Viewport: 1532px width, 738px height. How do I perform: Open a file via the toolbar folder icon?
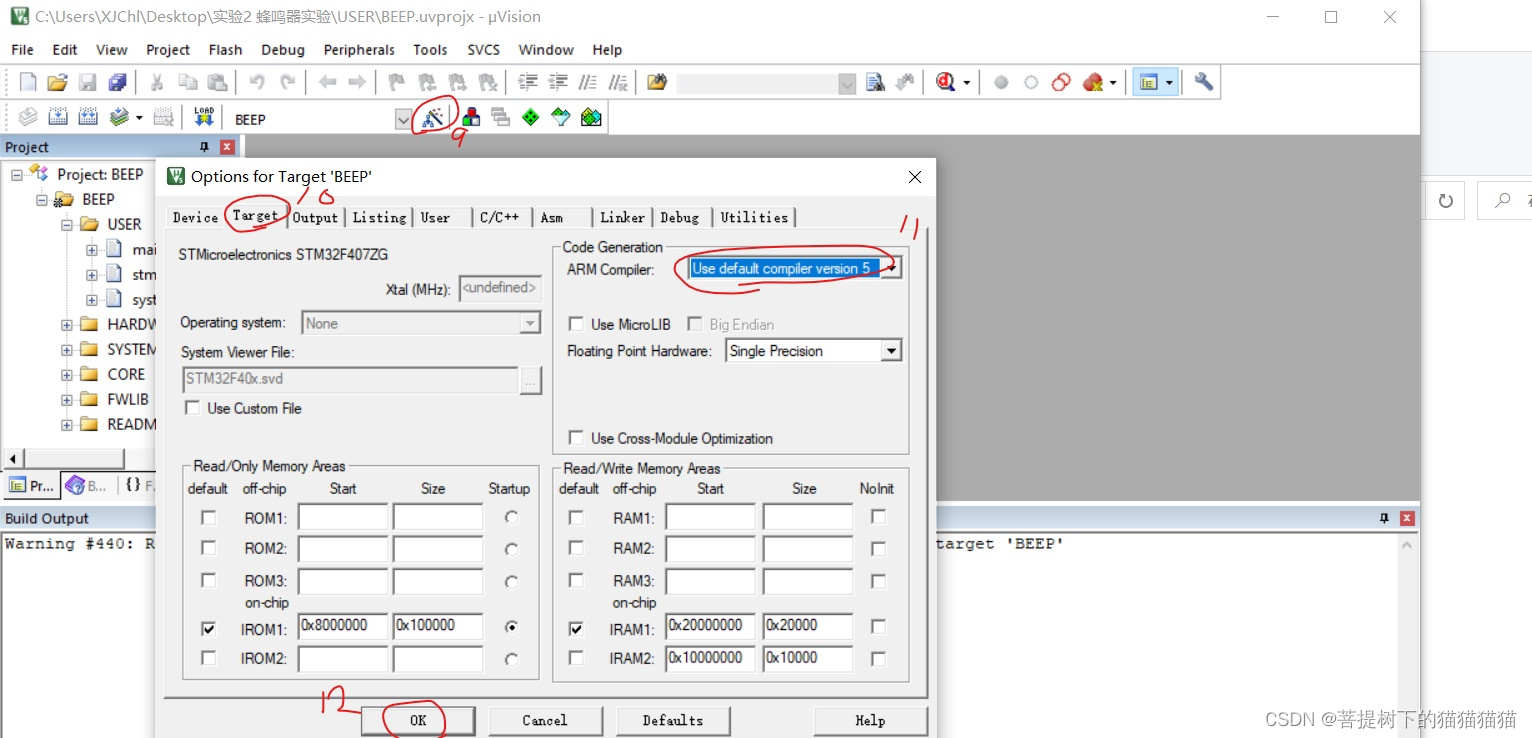click(58, 82)
